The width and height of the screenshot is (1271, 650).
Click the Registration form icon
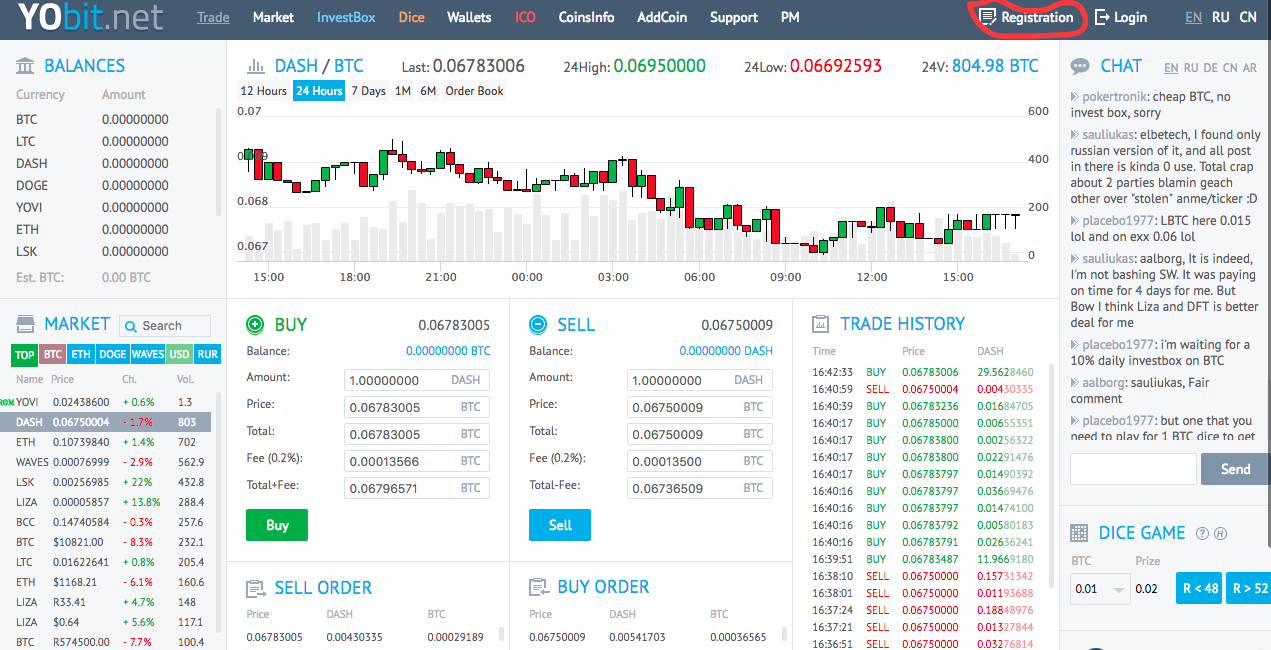click(x=988, y=17)
